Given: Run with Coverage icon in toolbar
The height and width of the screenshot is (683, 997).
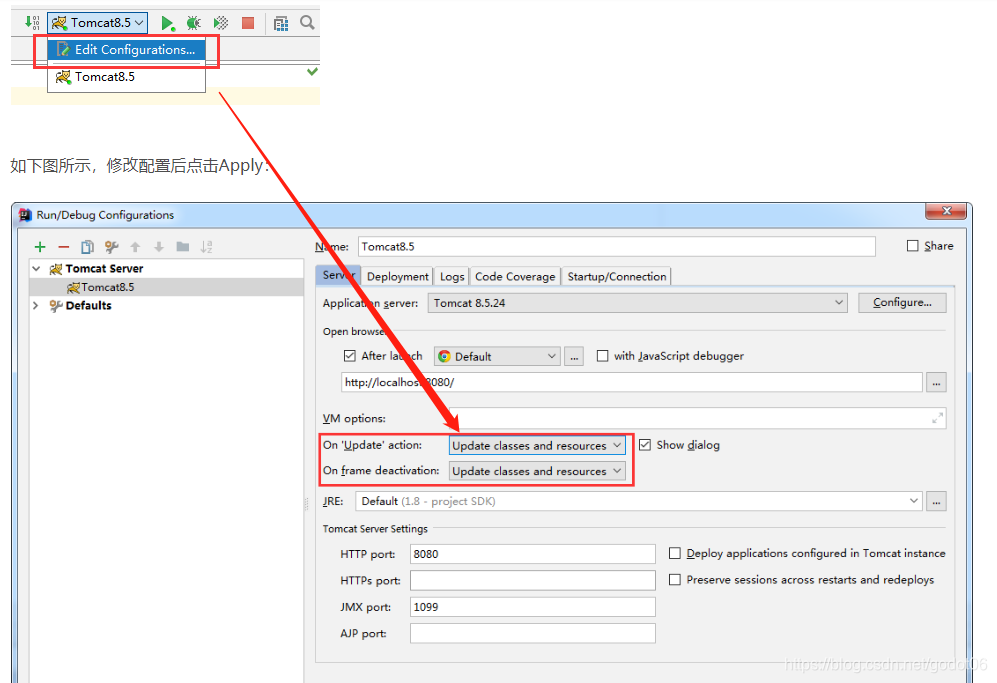Looking at the screenshot, I should 221,24.
